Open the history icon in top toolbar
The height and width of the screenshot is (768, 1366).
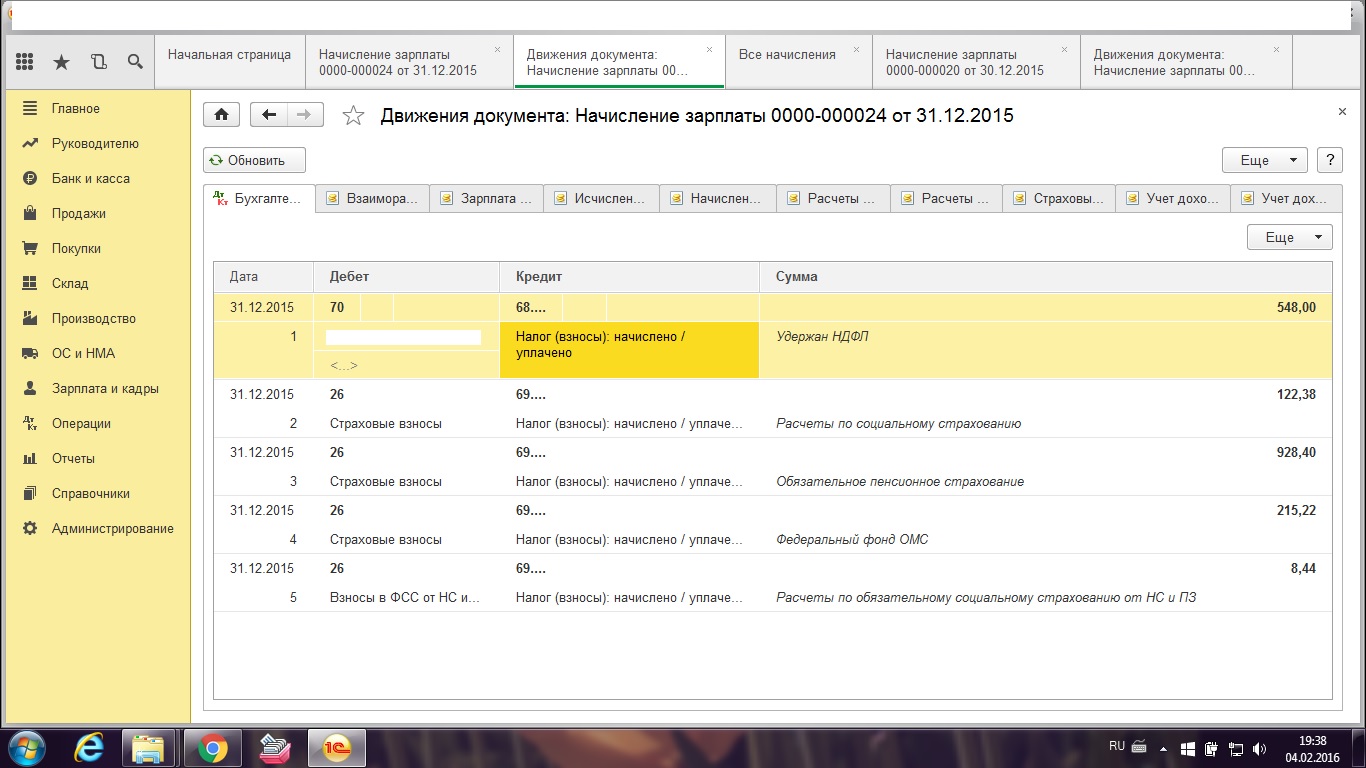[98, 62]
